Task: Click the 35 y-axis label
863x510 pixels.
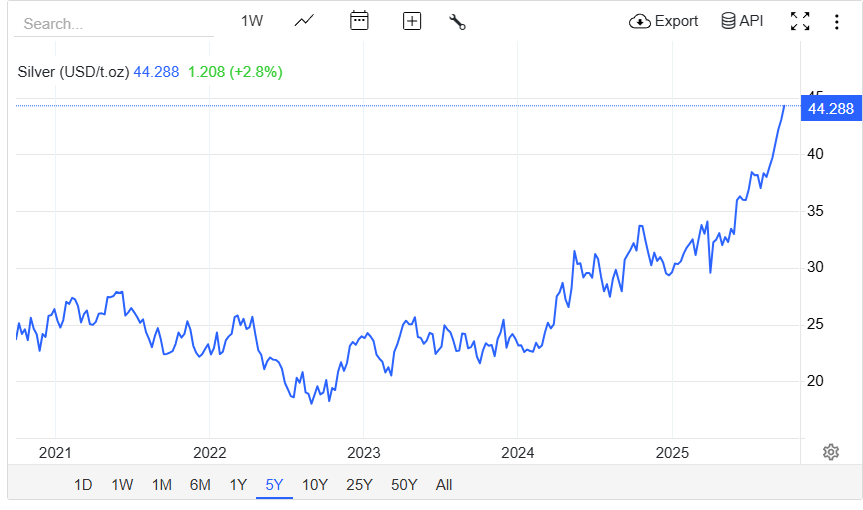Action: tap(815, 211)
